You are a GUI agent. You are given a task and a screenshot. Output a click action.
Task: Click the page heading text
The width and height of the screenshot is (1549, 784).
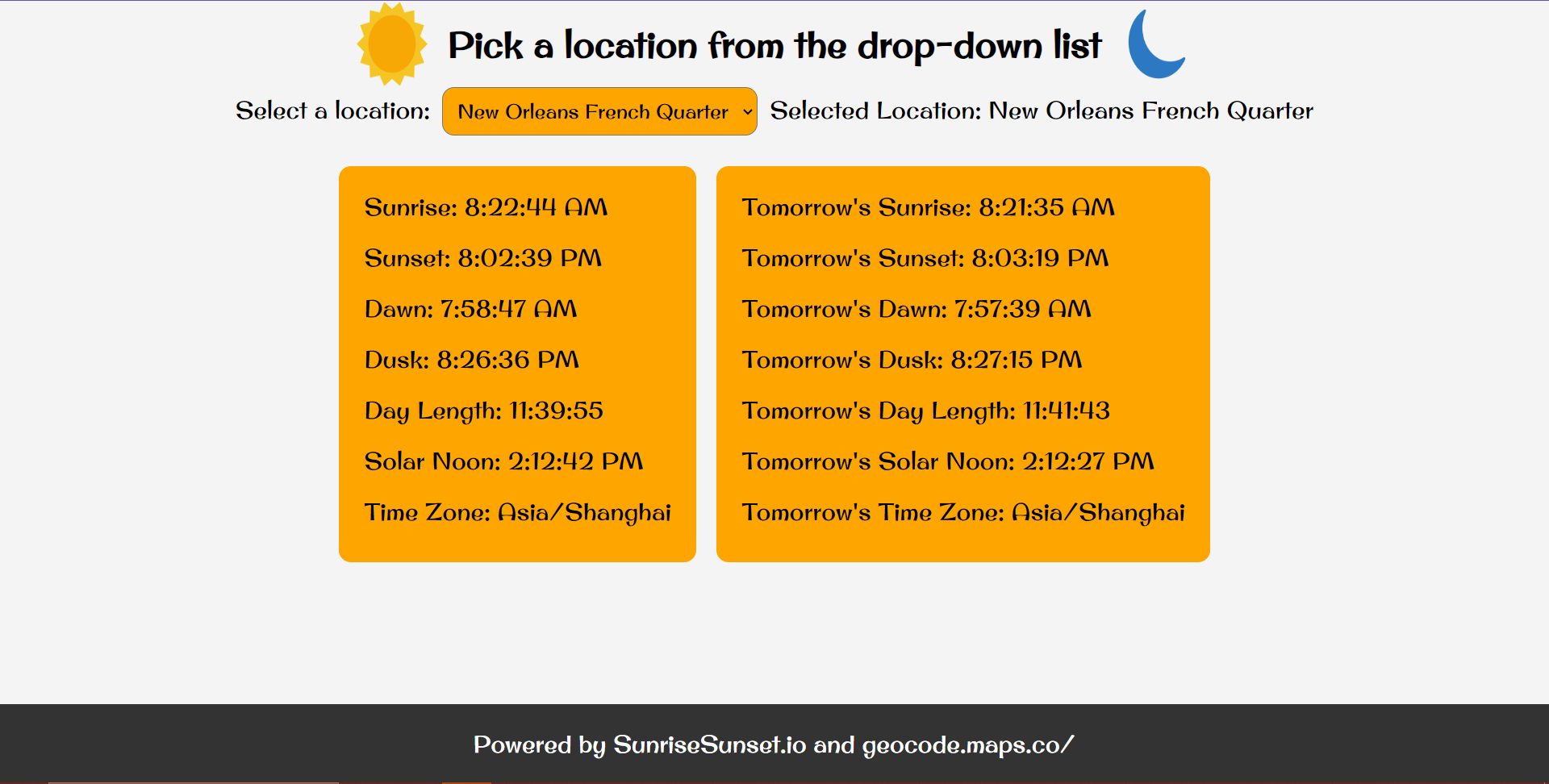(x=774, y=45)
